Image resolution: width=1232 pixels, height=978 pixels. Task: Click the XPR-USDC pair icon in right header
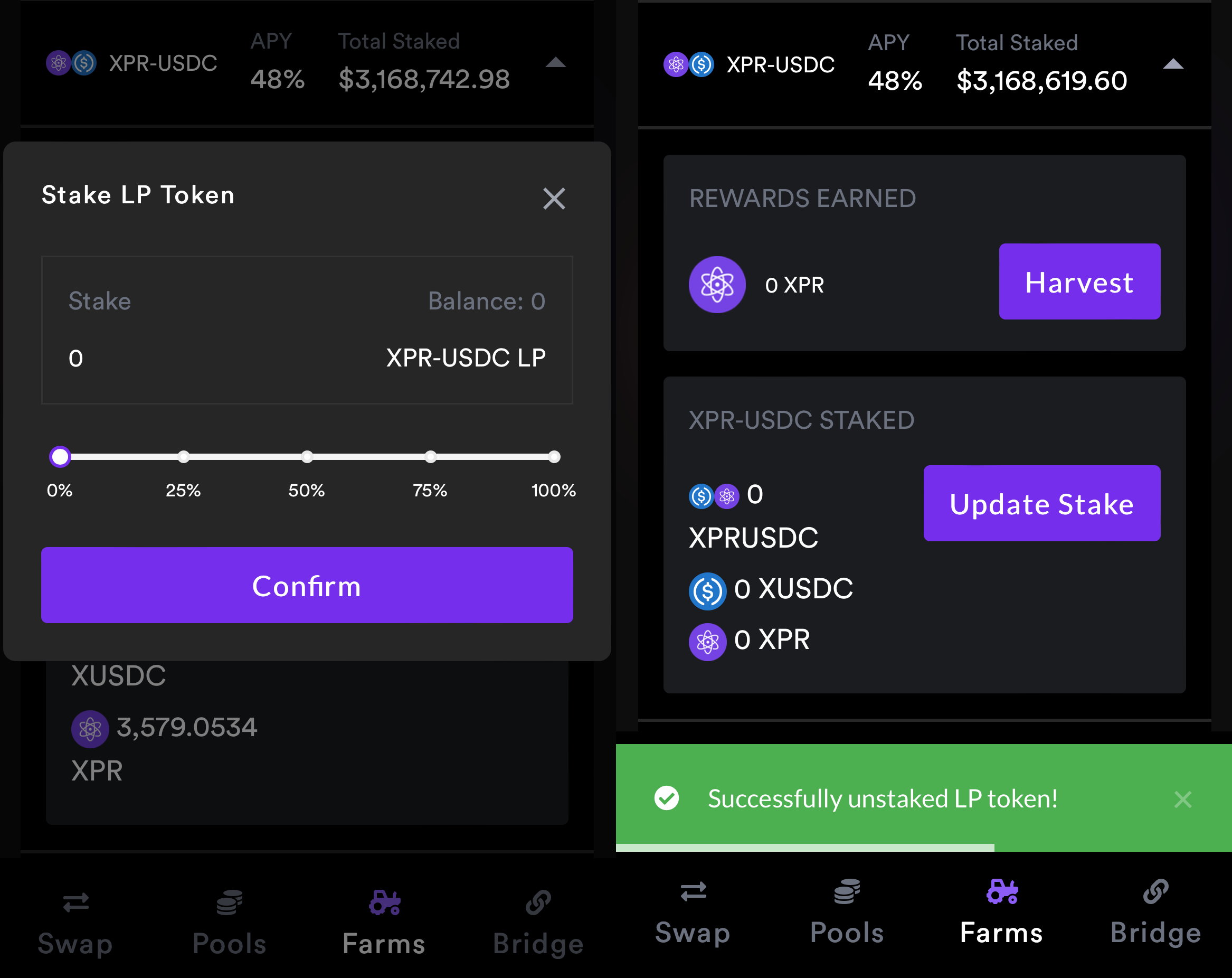point(688,64)
